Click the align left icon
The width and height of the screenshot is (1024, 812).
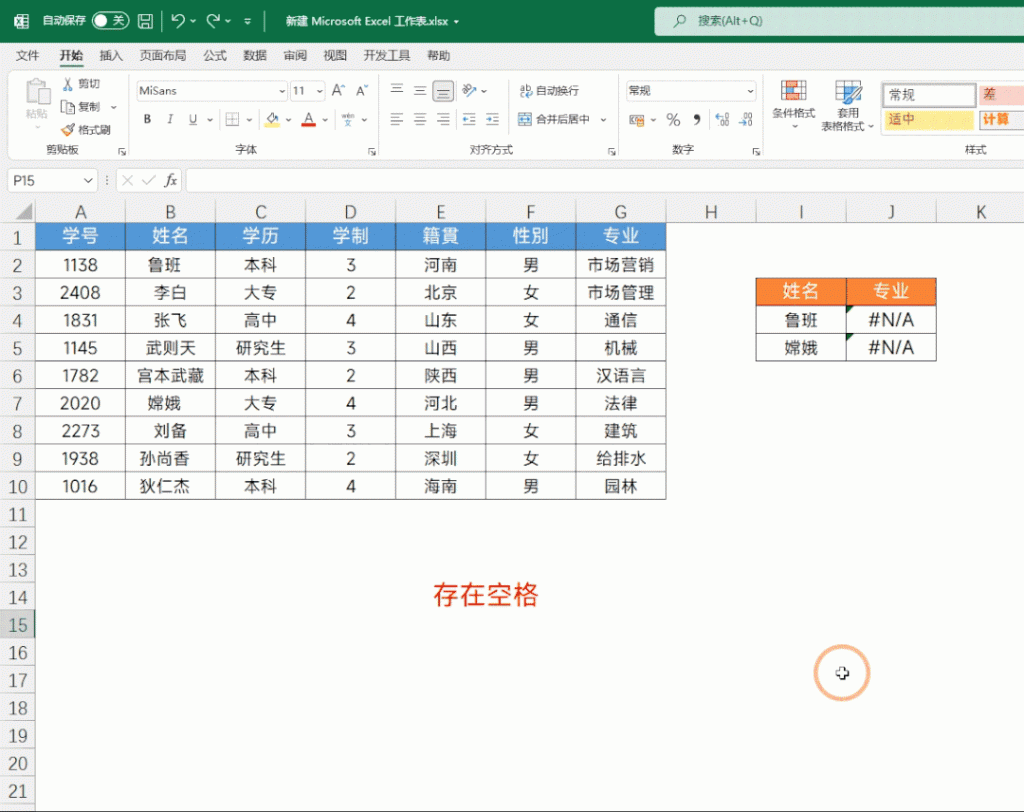pyautogui.click(x=396, y=119)
